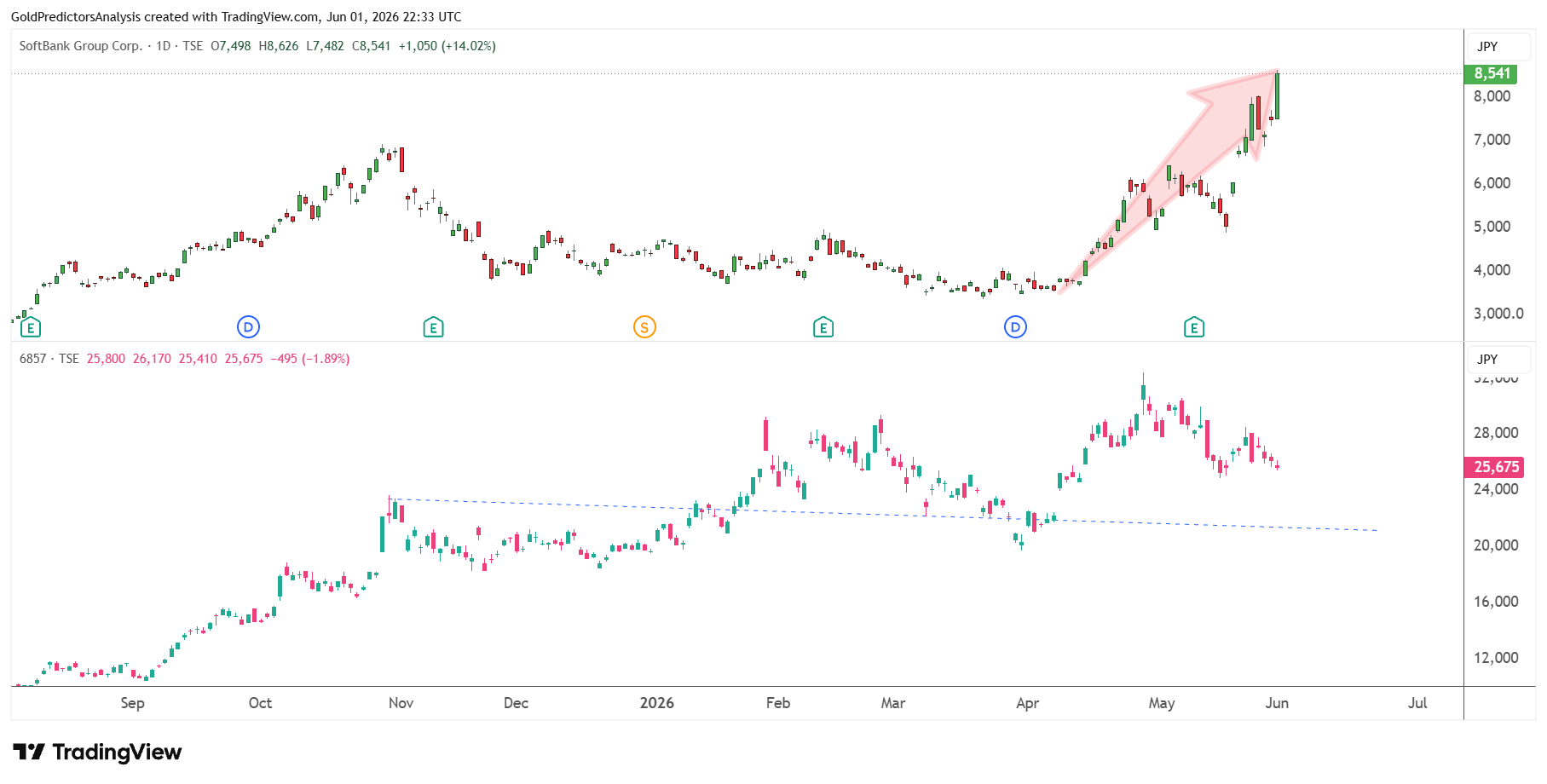The image size is (1547, 784).
Task: Click the 2026 label on time axis
Action: click(x=656, y=703)
